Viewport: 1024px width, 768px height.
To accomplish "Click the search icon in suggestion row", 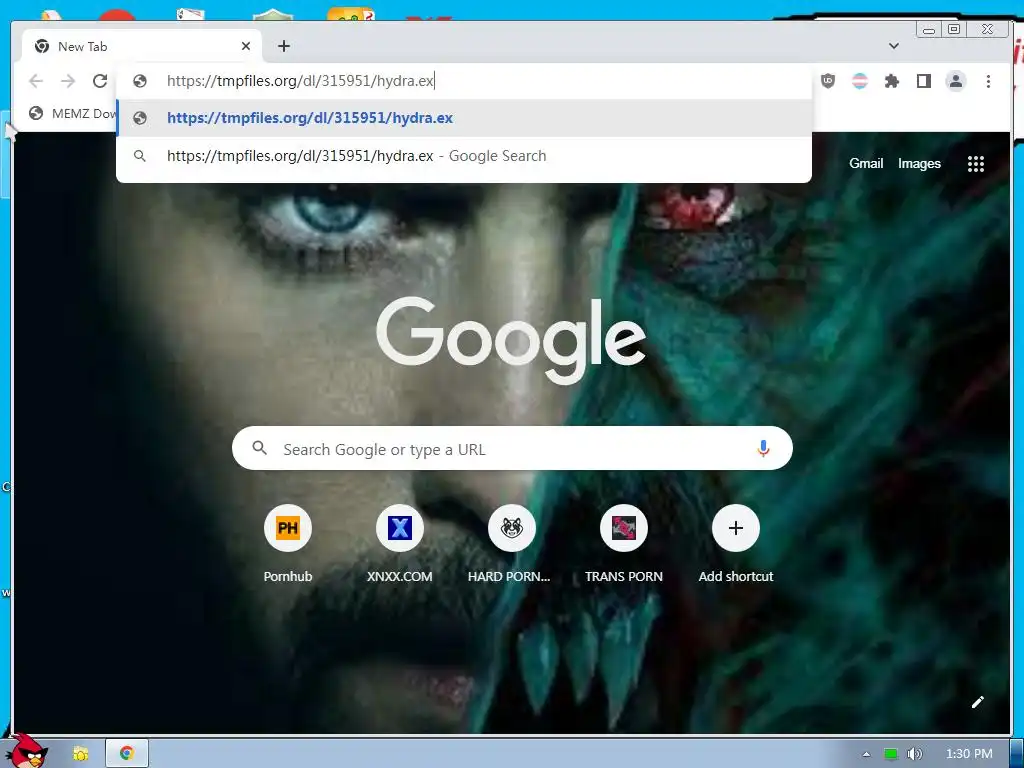I will click(140, 156).
